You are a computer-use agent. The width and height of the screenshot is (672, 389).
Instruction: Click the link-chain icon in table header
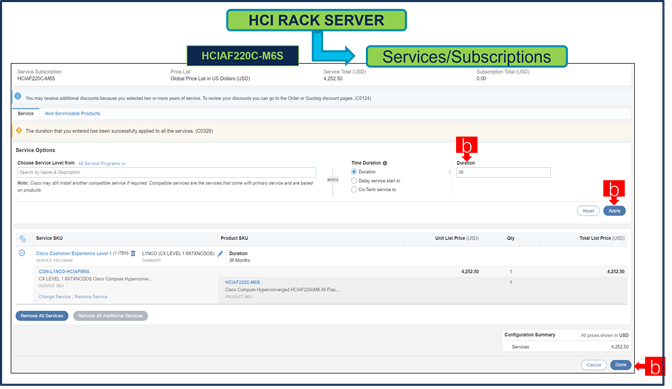23,240
